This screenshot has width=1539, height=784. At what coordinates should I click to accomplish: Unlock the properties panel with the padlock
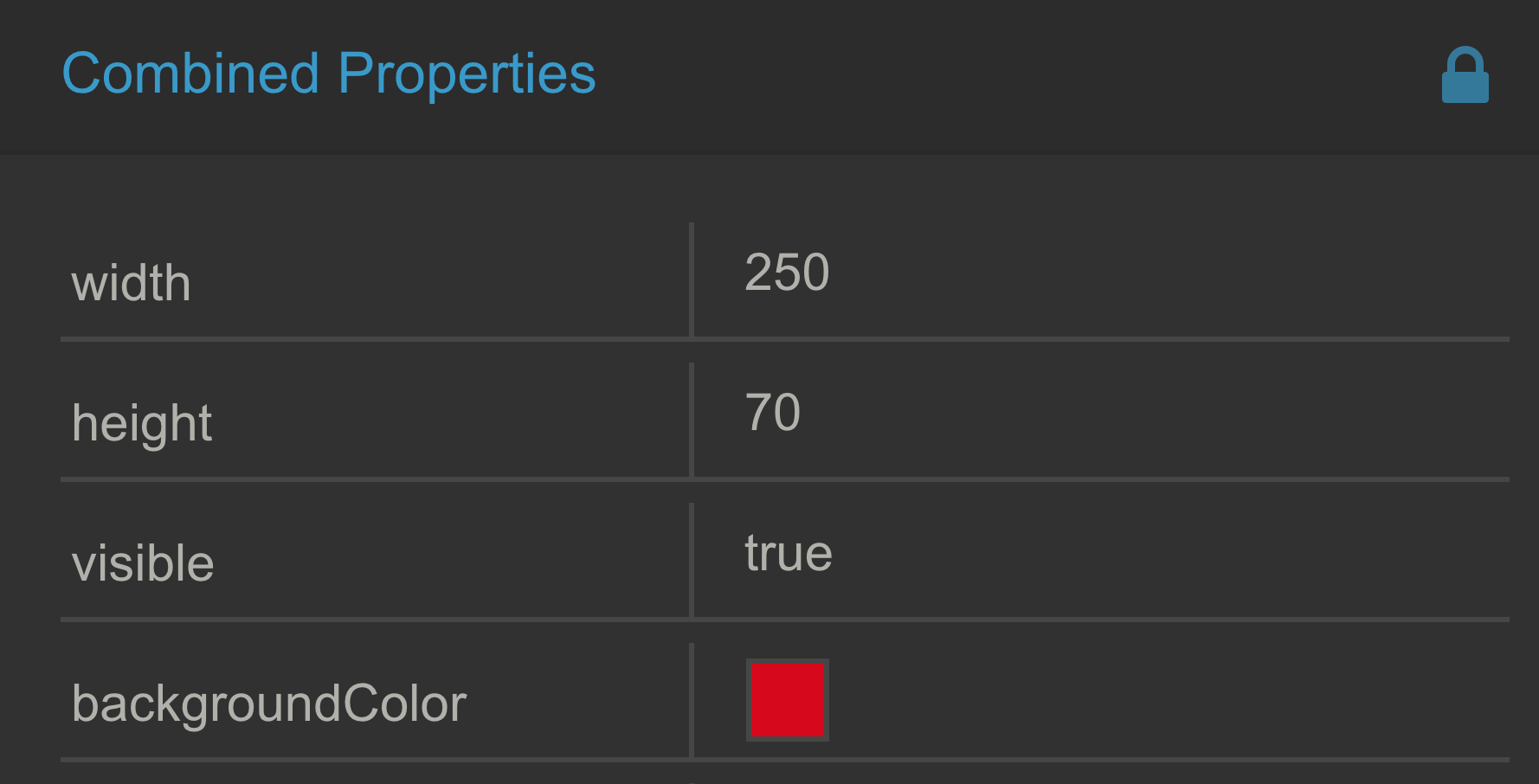click(1465, 74)
